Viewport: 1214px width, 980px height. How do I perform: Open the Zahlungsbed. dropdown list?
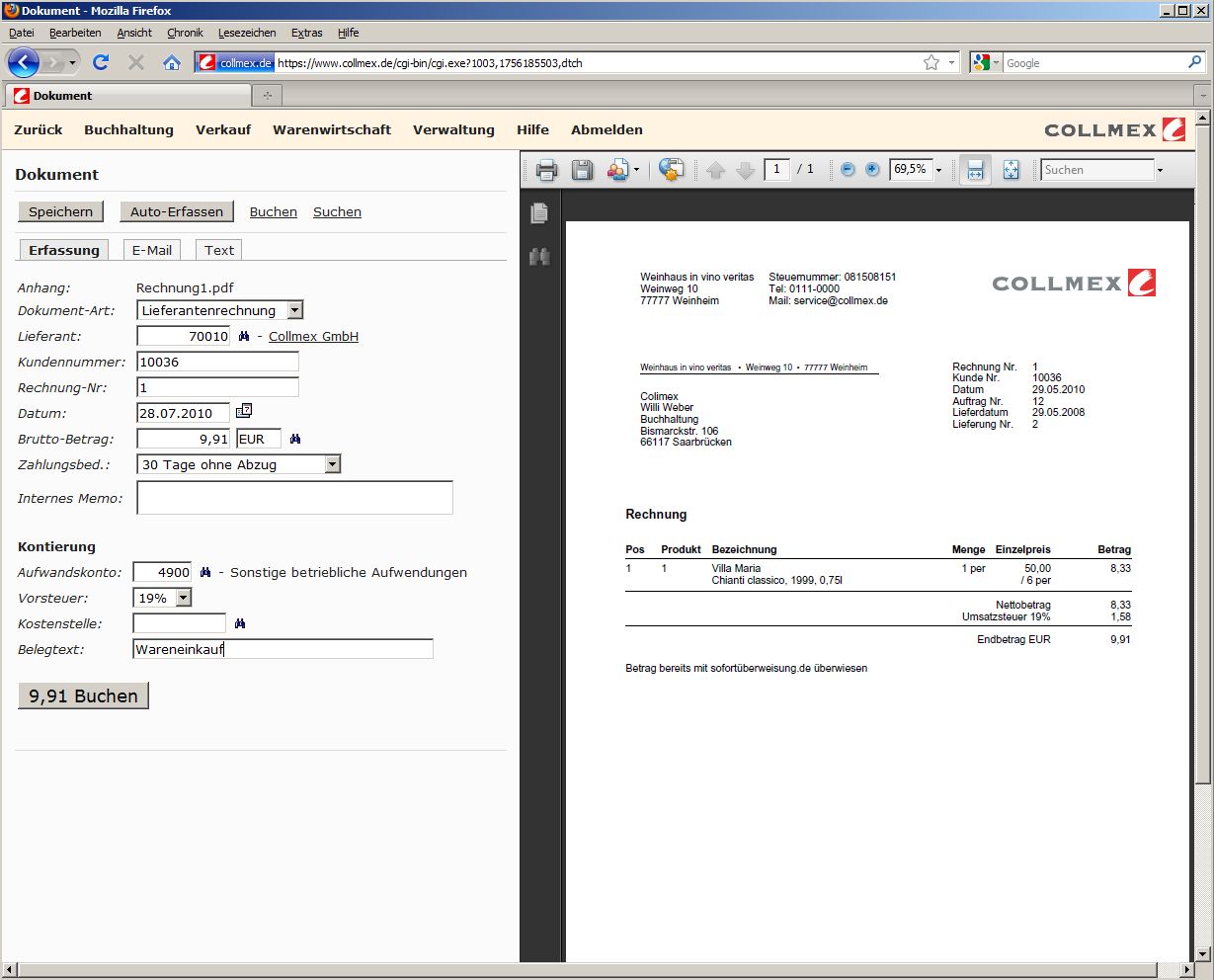point(332,464)
